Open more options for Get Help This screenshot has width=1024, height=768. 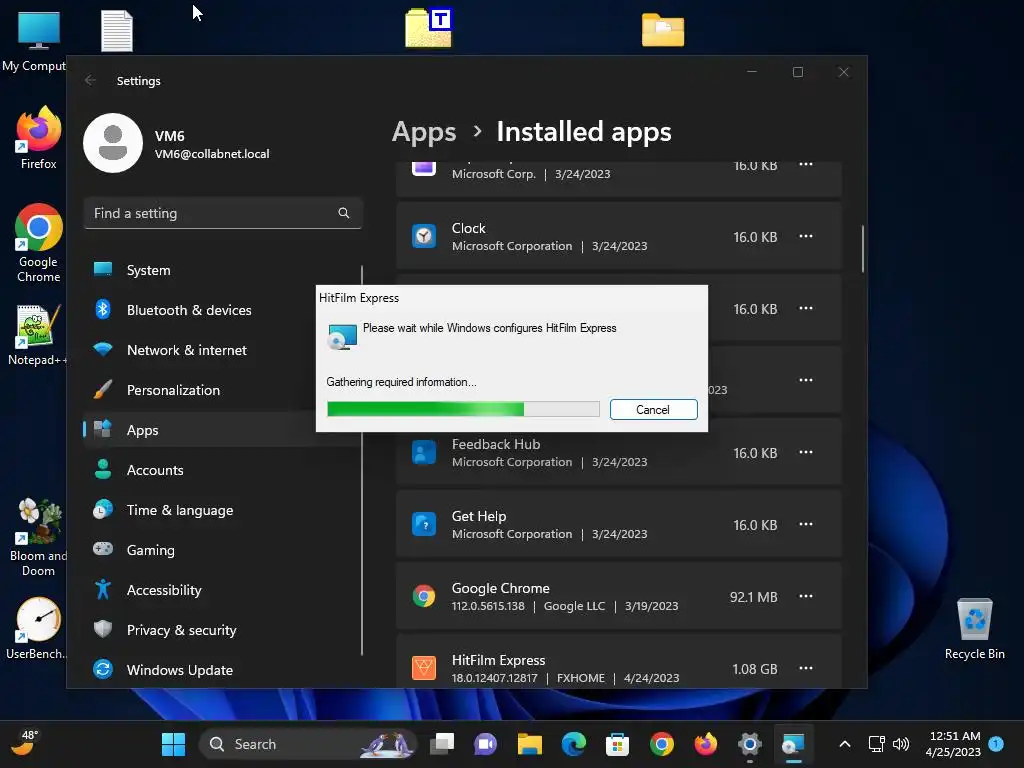[806, 524]
